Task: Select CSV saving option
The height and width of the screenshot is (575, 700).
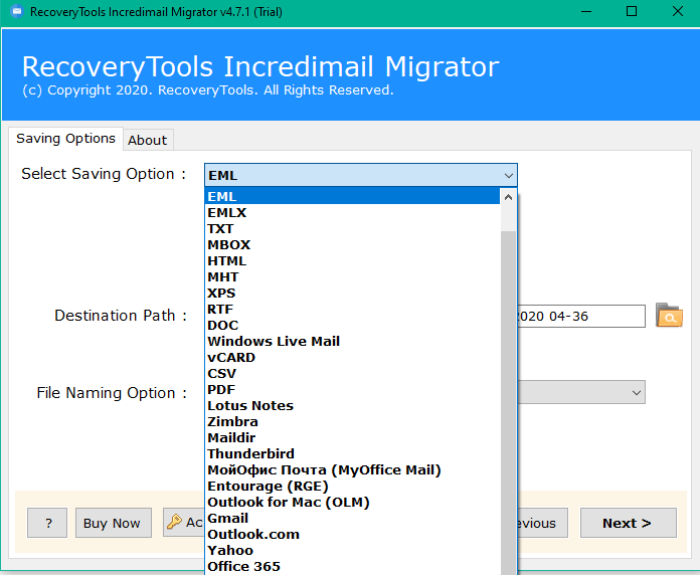Action: tap(352, 373)
